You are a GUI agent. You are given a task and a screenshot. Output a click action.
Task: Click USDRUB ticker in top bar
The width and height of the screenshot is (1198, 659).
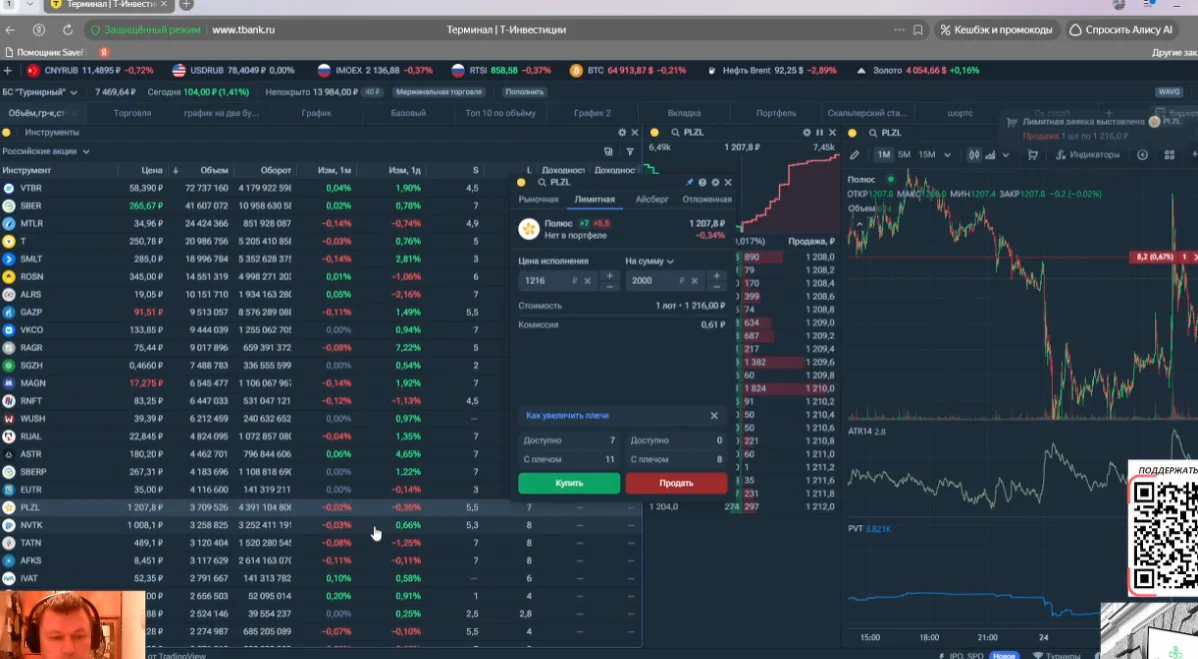(x=233, y=70)
